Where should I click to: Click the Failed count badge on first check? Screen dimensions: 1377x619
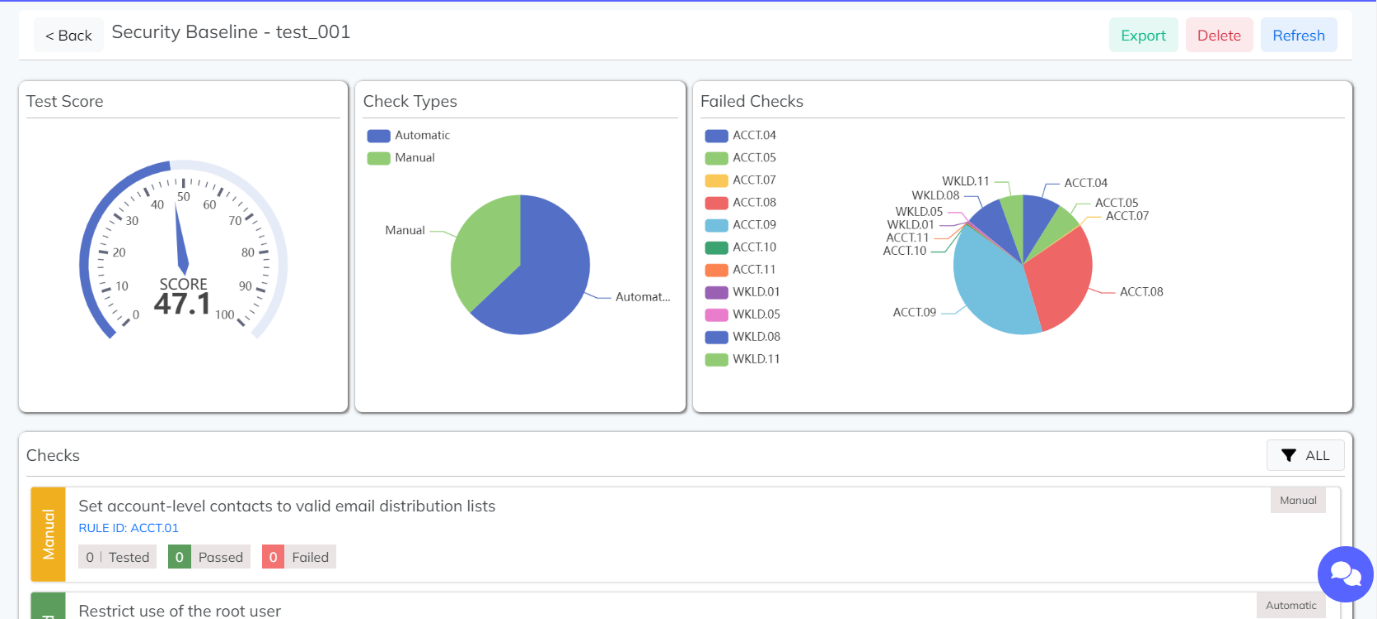(x=298, y=556)
